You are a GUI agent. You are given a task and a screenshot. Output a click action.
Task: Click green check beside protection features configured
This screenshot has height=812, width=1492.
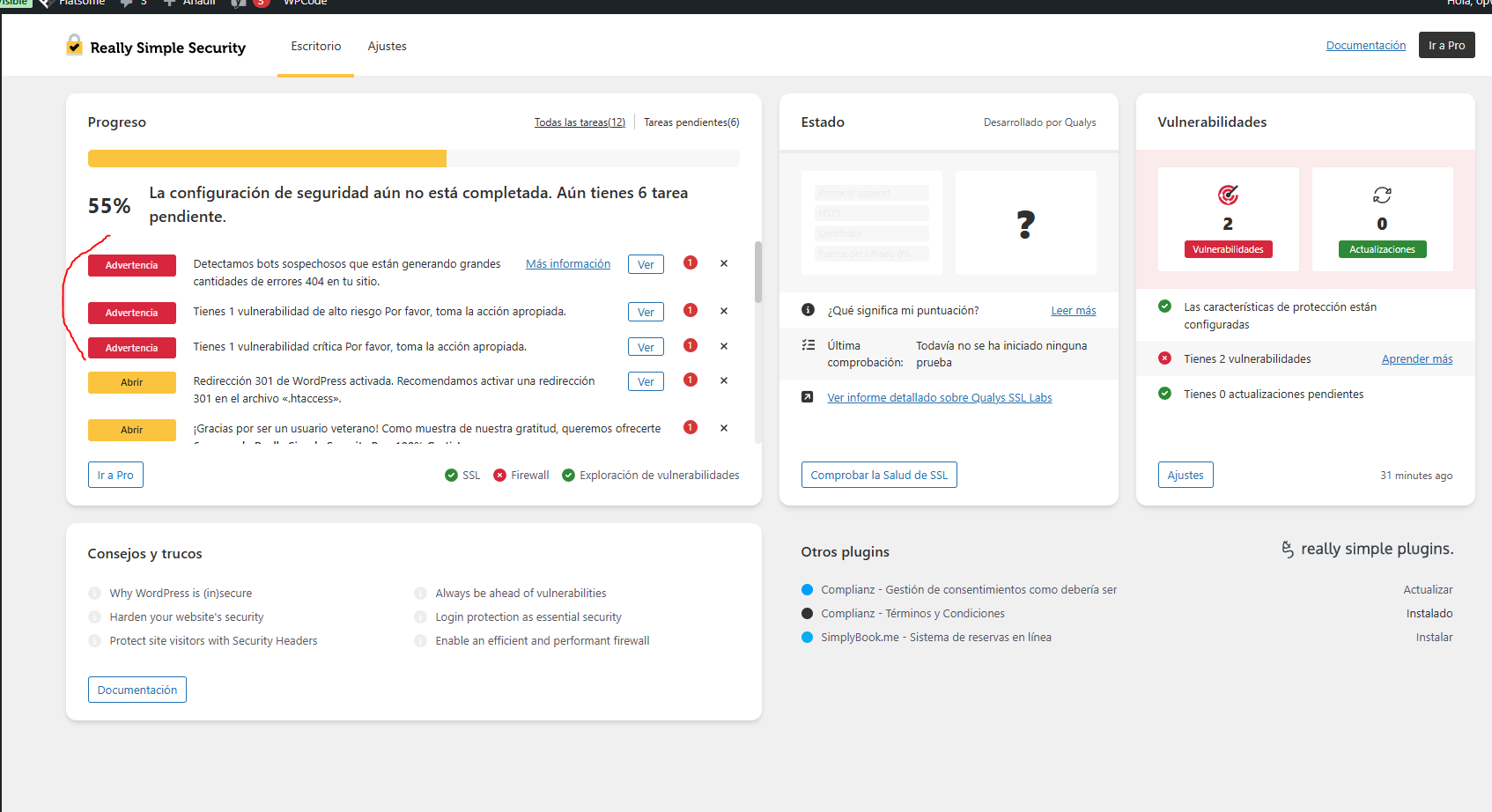click(1164, 306)
